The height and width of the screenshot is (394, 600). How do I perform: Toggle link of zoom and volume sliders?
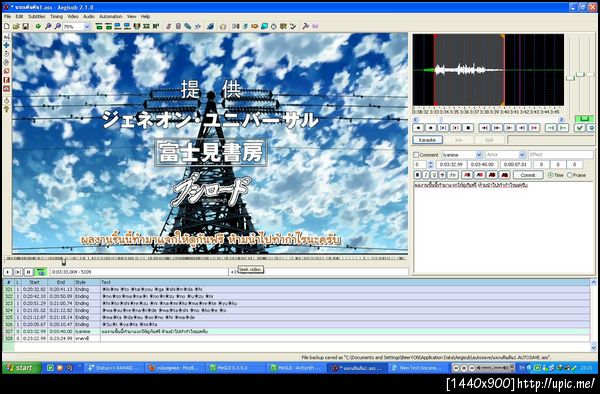(x=584, y=119)
